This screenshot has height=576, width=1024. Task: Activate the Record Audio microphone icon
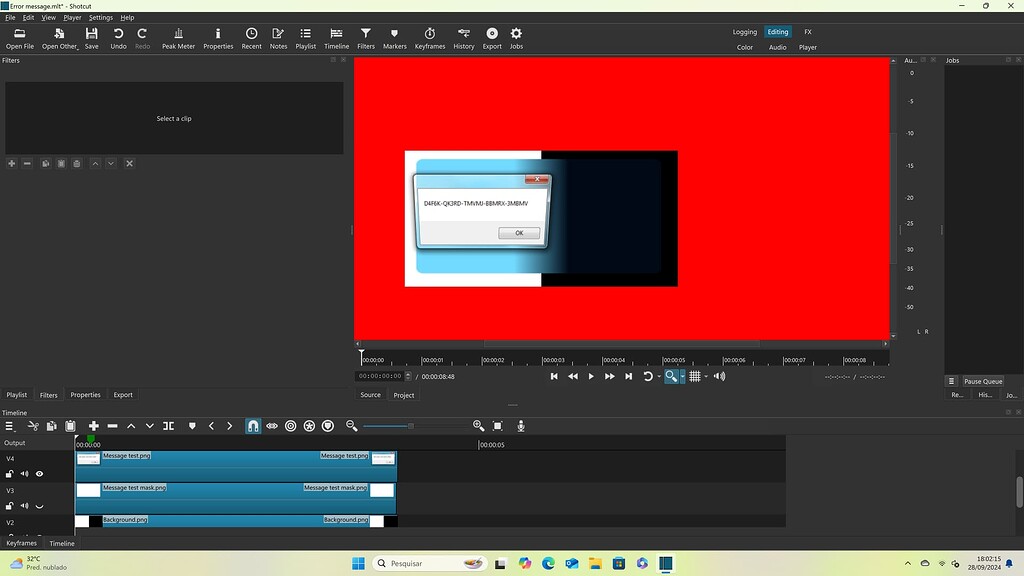[520, 426]
